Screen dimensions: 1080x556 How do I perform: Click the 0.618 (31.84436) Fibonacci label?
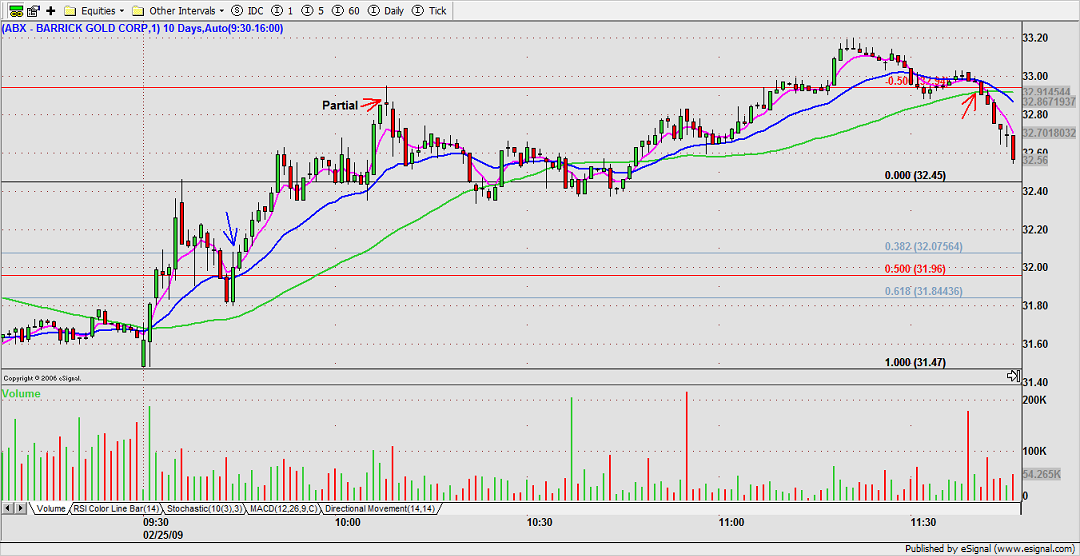(923, 291)
